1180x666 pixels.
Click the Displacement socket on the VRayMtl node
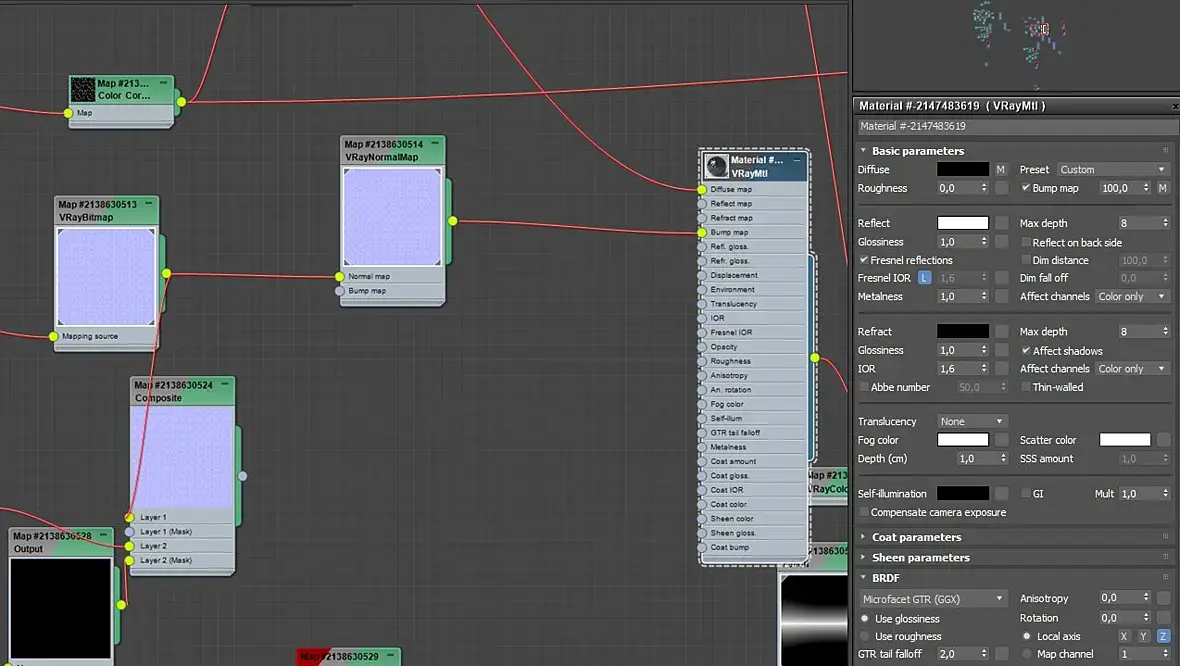tap(702, 275)
